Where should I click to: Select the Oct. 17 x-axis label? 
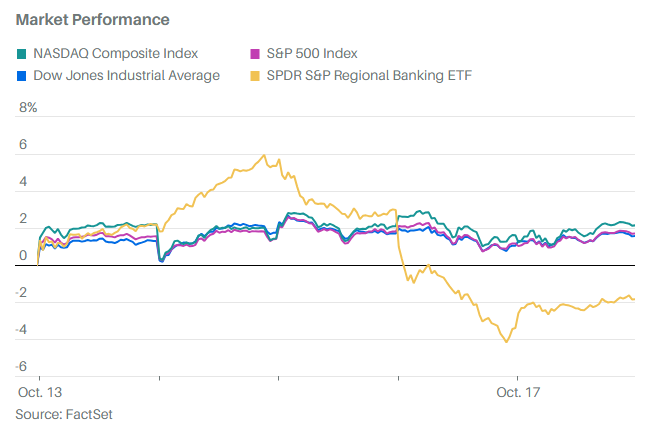click(x=518, y=393)
